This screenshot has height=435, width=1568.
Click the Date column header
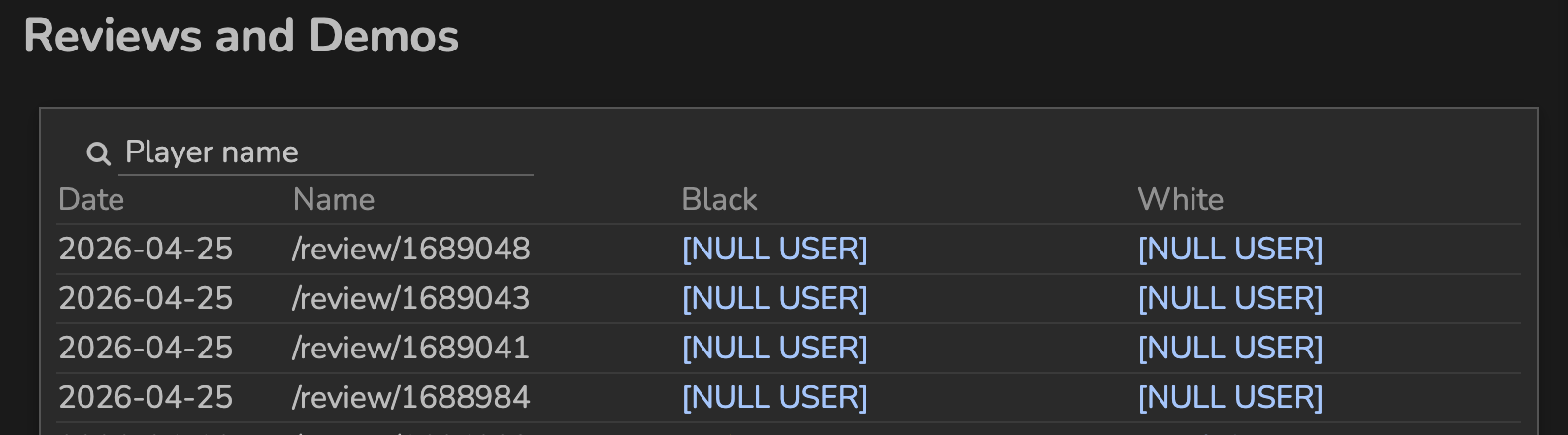[x=91, y=200]
